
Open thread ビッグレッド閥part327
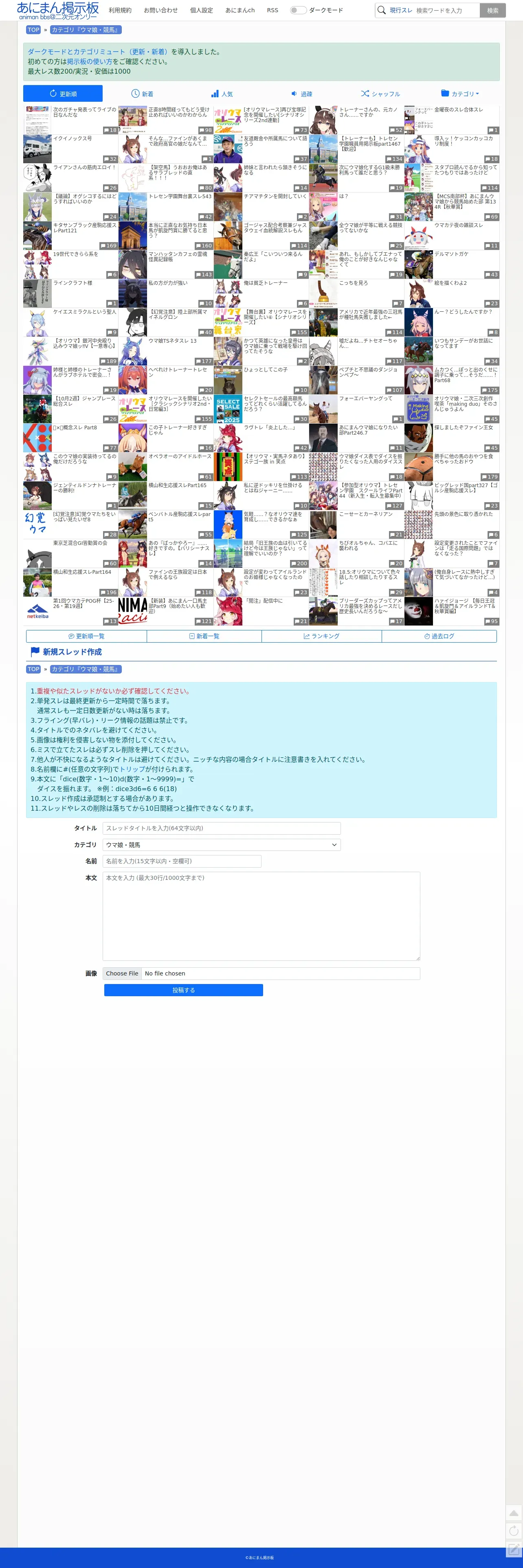click(466, 488)
